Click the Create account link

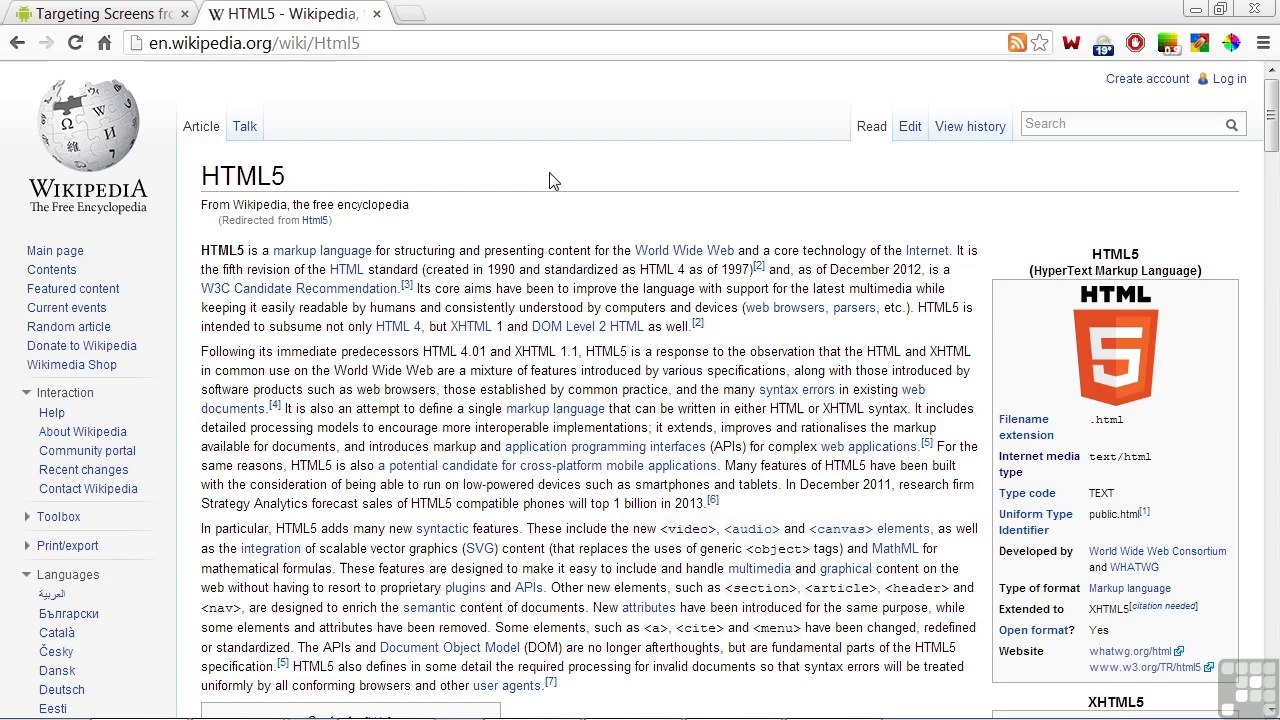tap(1148, 79)
